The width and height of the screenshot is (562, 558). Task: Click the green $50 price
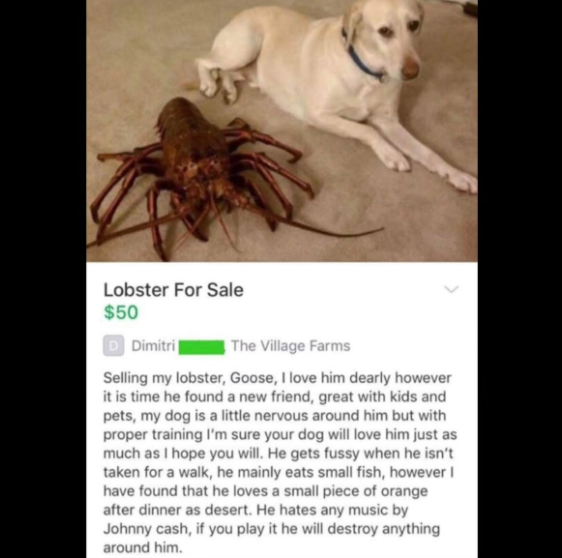[x=121, y=312]
